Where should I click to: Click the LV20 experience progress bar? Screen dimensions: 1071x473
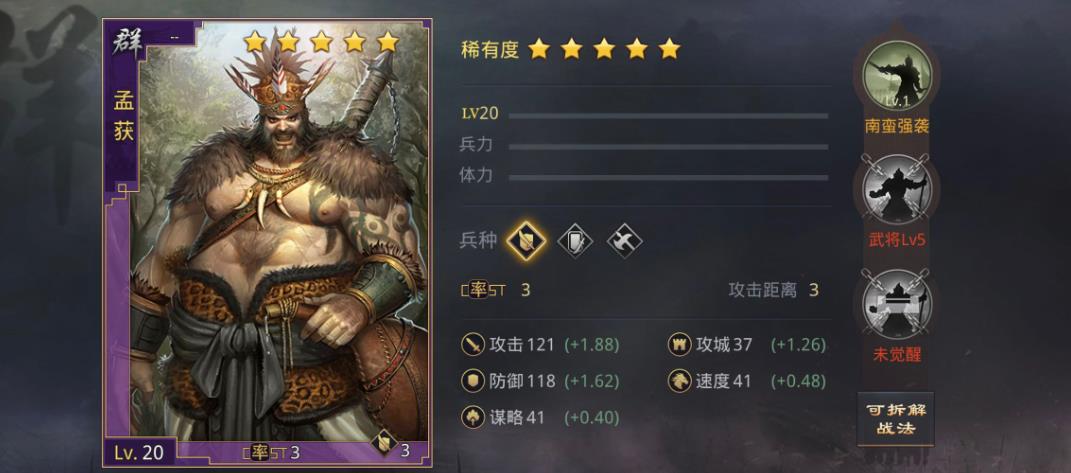point(668,116)
